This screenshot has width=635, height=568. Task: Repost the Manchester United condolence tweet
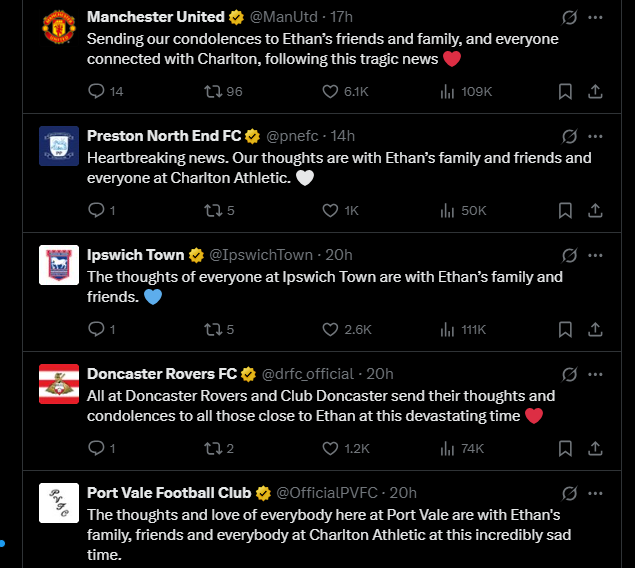tap(213, 91)
